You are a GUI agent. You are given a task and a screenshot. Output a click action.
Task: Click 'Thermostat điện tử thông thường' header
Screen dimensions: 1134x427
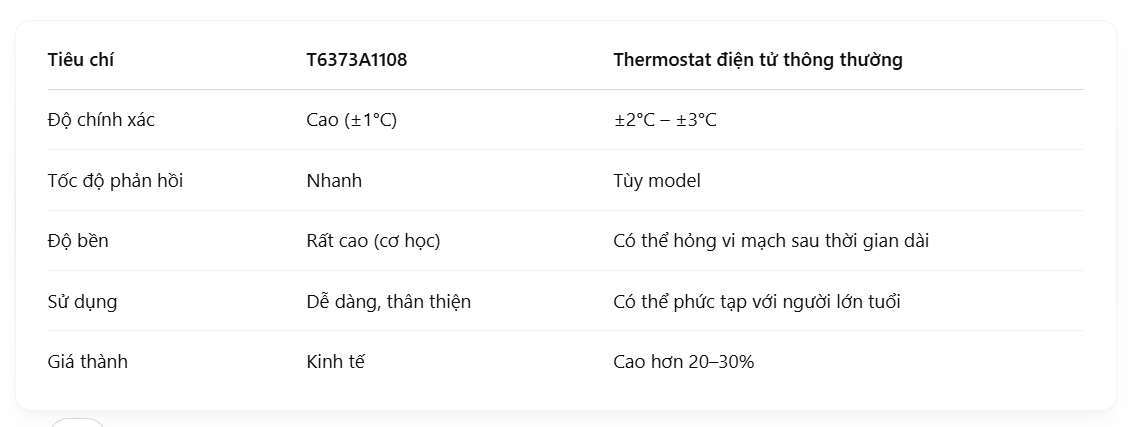click(758, 60)
